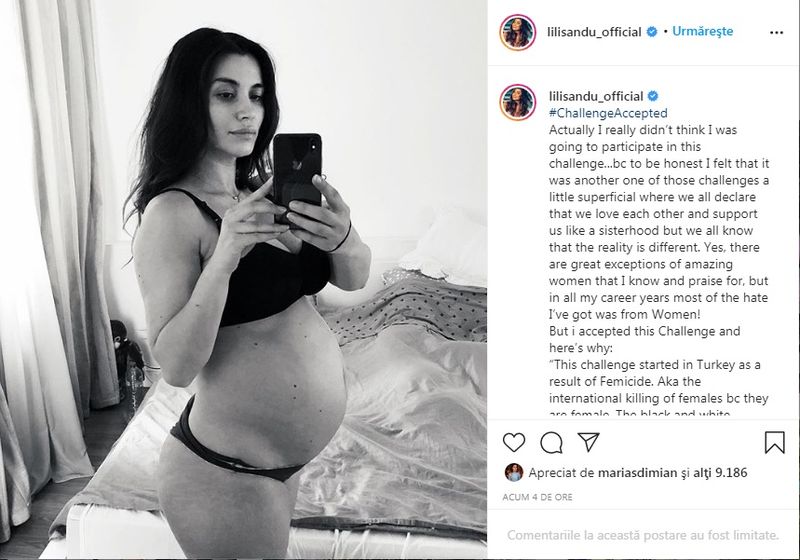The width and height of the screenshot is (800, 560).
Task: Save post with the bookmark icon
Action: 774,442
